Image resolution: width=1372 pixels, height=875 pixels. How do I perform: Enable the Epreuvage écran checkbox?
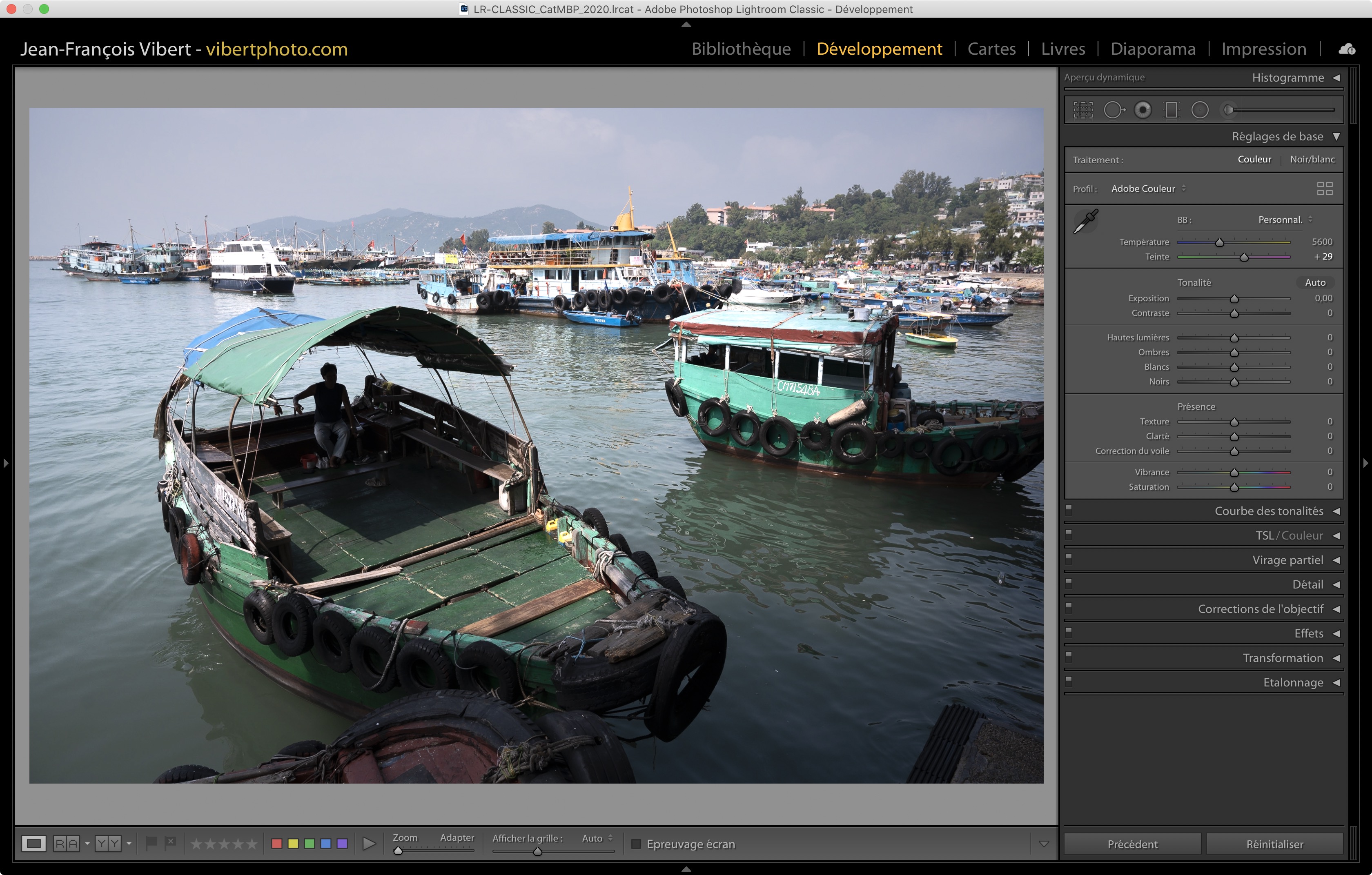pyautogui.click(x=637, y=844)
